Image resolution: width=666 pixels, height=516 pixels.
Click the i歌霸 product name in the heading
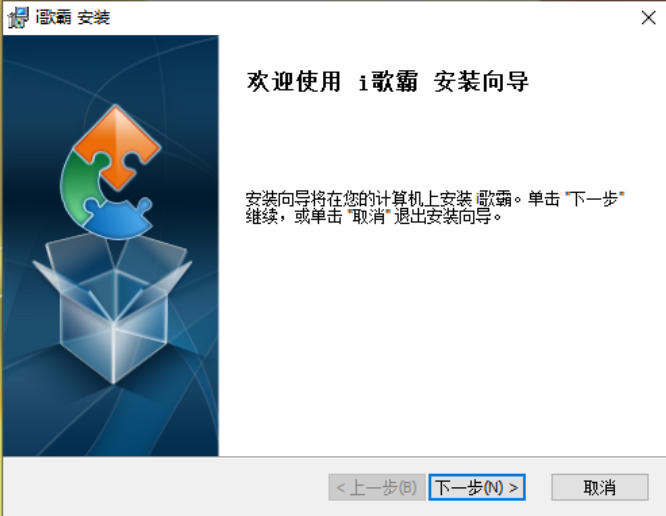tap(388, 82)
